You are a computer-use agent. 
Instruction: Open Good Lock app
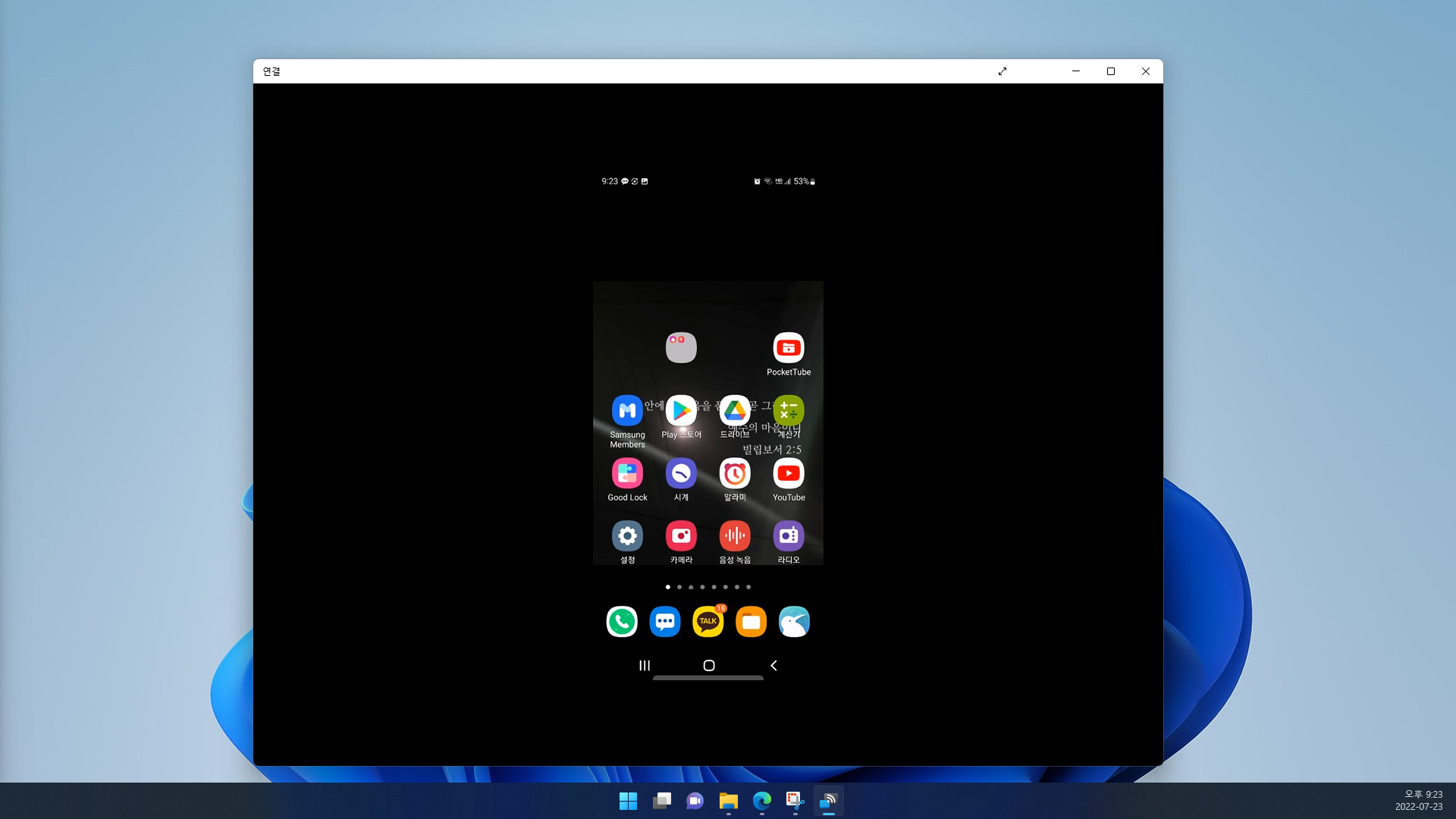coord(627,474)
